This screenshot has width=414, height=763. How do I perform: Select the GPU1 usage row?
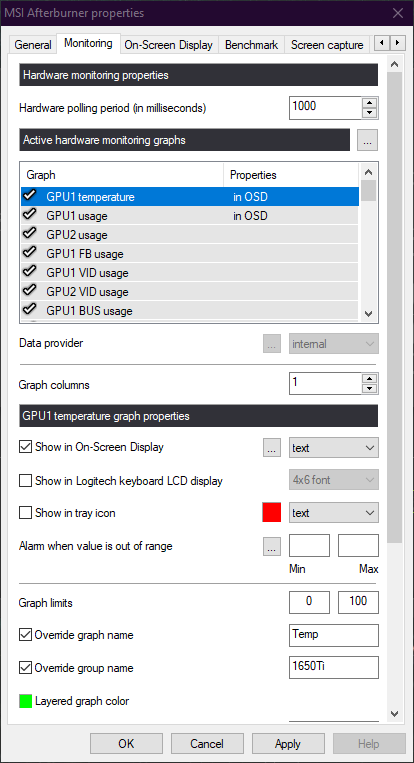pos(190,215)
